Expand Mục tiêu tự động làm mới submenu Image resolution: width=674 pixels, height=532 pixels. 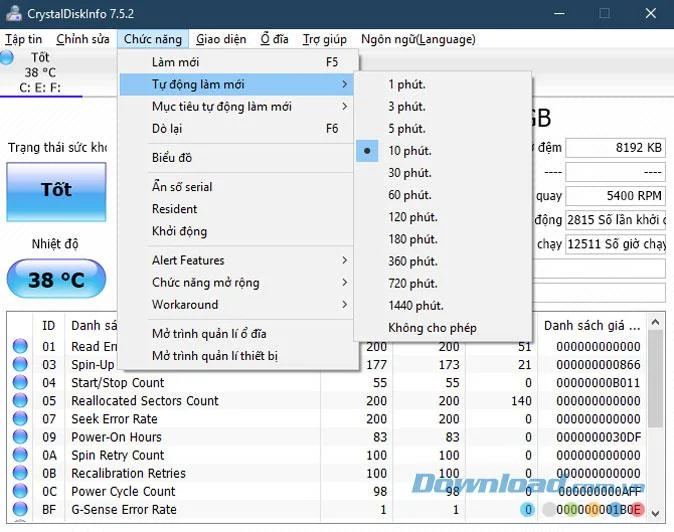(236, 107)
